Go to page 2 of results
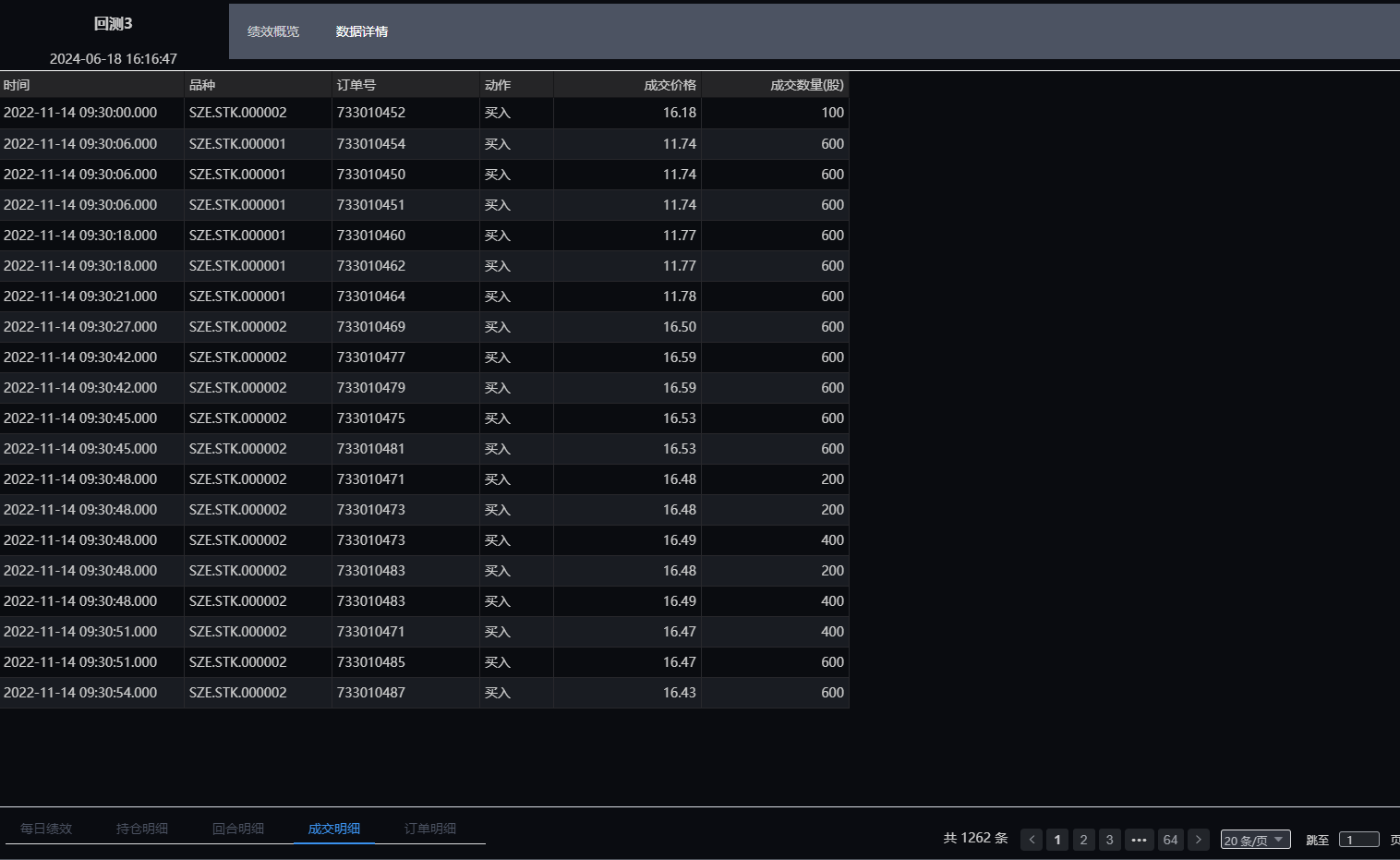 (x=1083, y=840)
